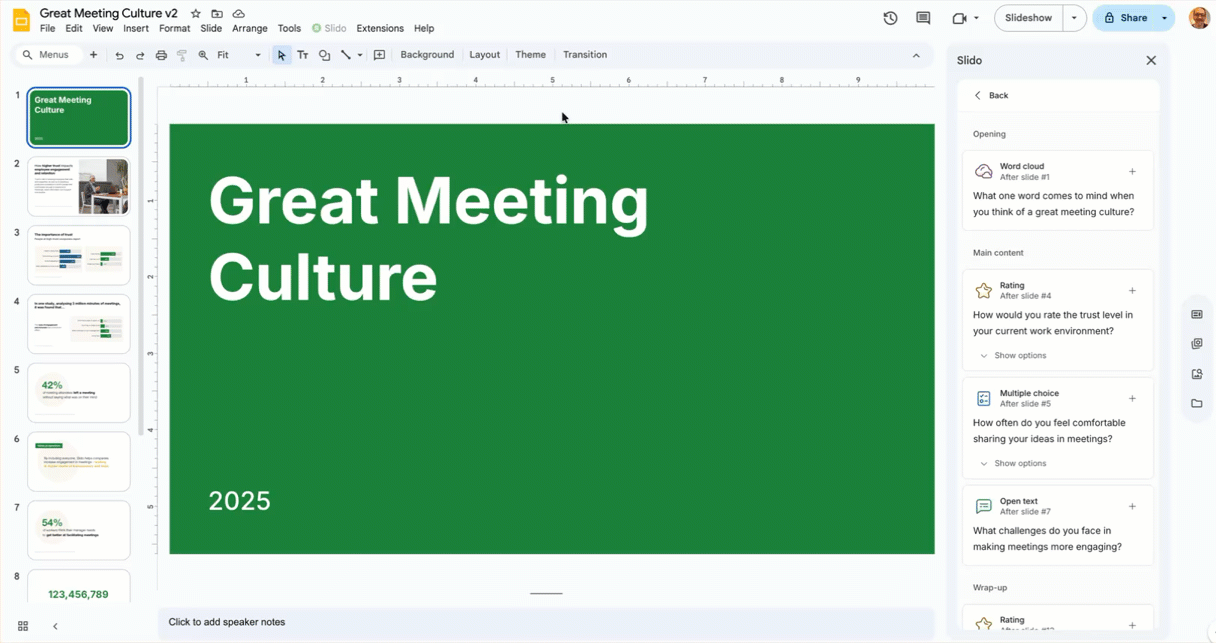This screenshot has width=1216, height=643.
Task: Open the video call dropdown arrow
Action: coord(976,18)
